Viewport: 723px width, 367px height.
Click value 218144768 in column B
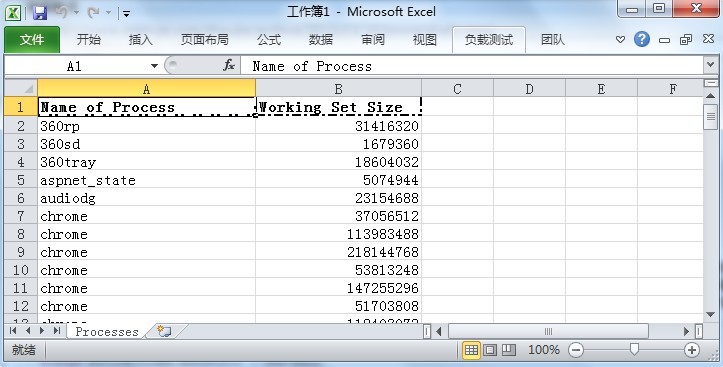pos(338,252)
